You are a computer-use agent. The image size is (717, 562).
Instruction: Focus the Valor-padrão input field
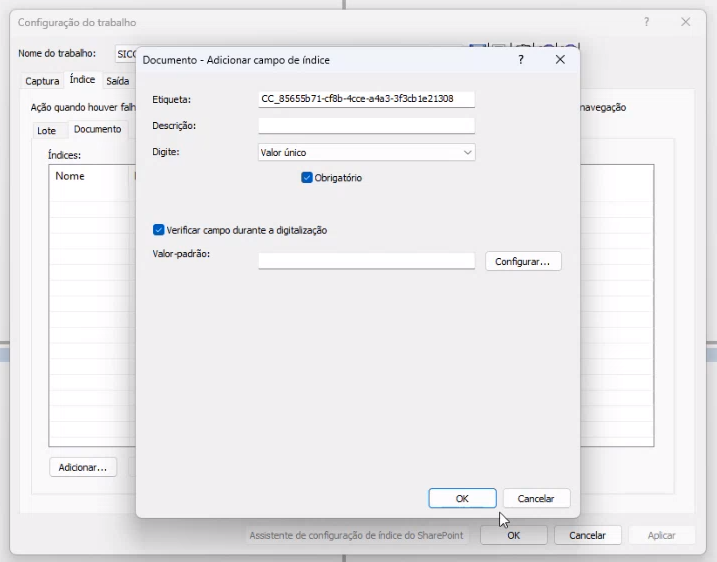366,261
